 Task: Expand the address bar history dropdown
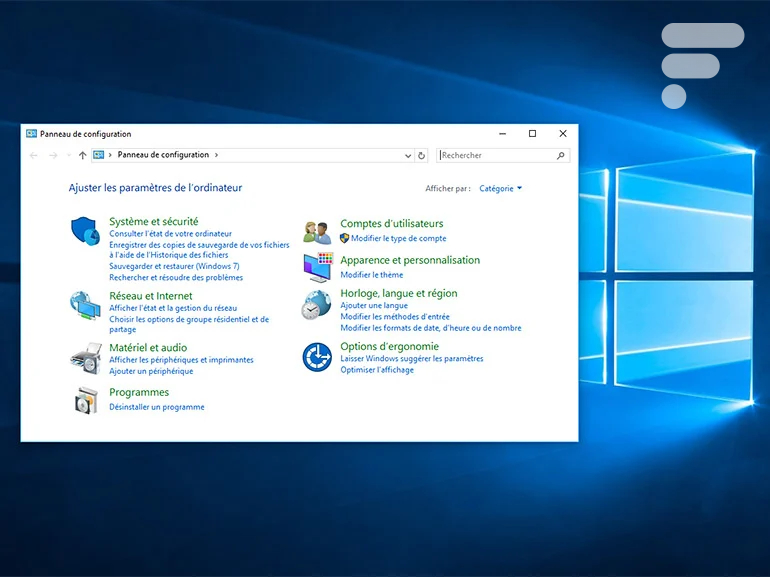(407, 156)
